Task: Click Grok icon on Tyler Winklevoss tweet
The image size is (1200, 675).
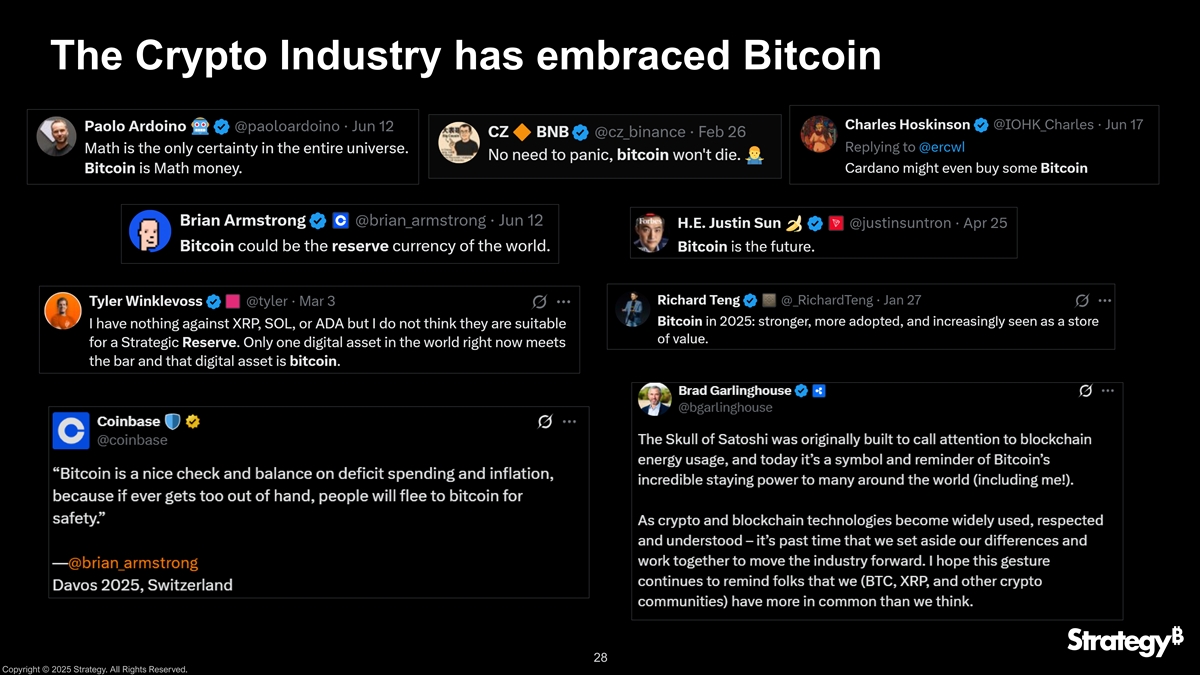Action: 539,301
